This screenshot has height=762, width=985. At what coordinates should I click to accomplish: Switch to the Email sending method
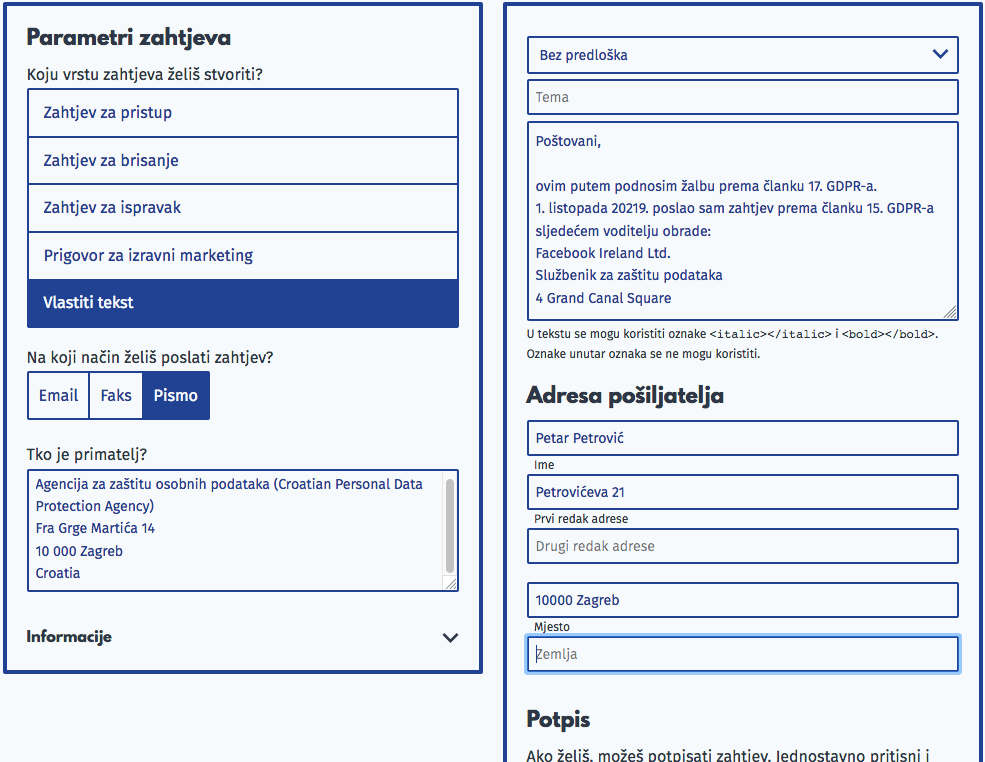point(57,395)
